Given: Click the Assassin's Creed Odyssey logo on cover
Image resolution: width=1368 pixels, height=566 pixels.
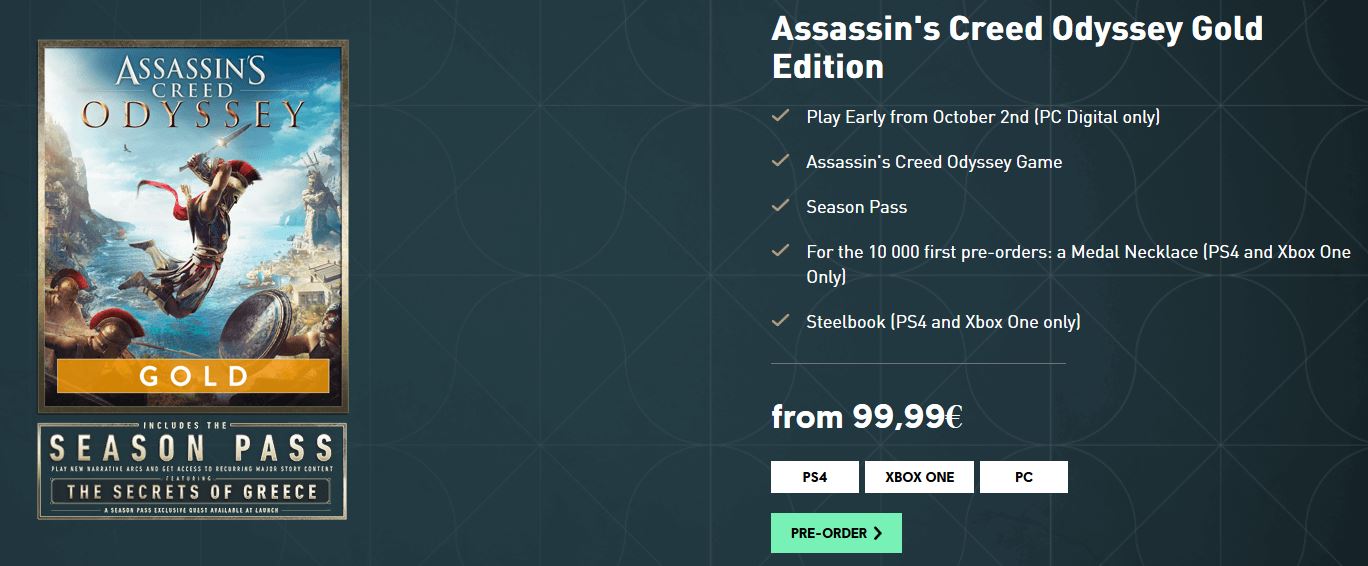Looking at the screenshot, I should (192, 93).
